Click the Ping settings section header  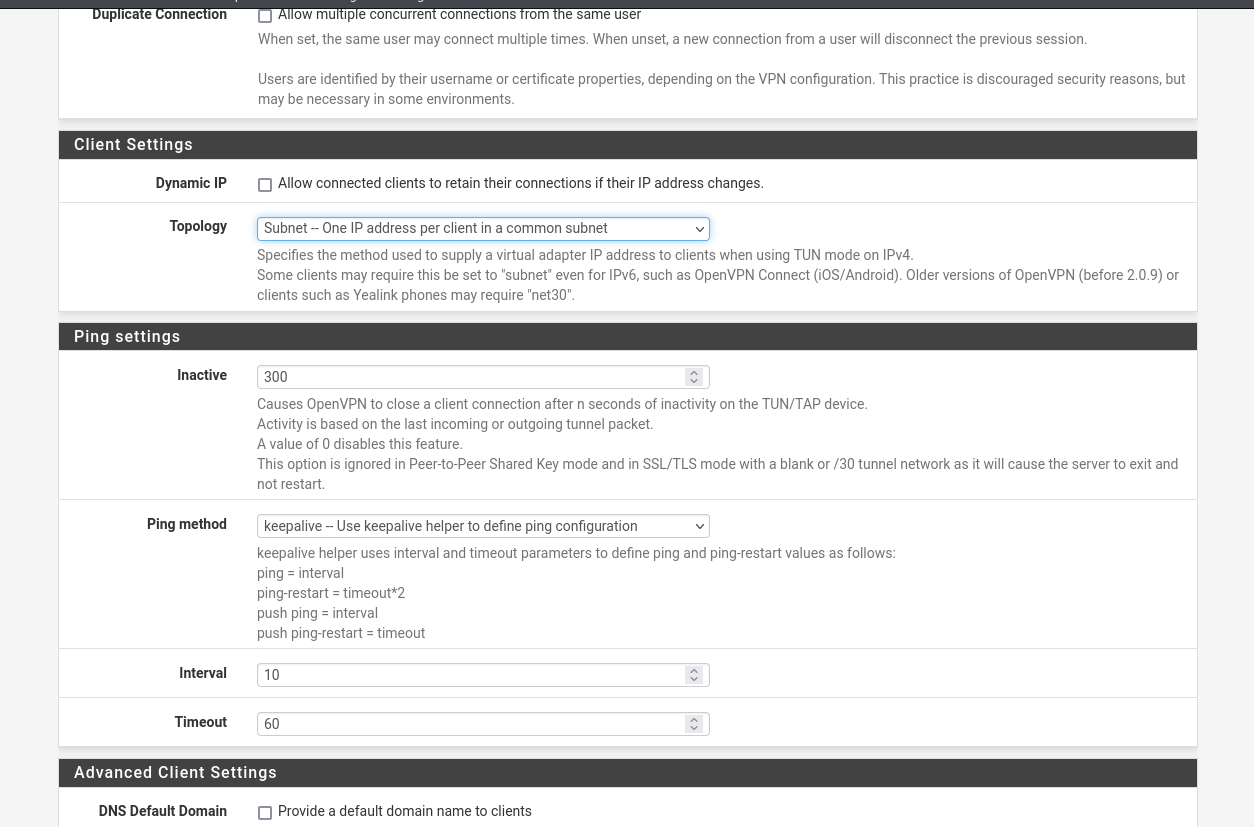127,337
